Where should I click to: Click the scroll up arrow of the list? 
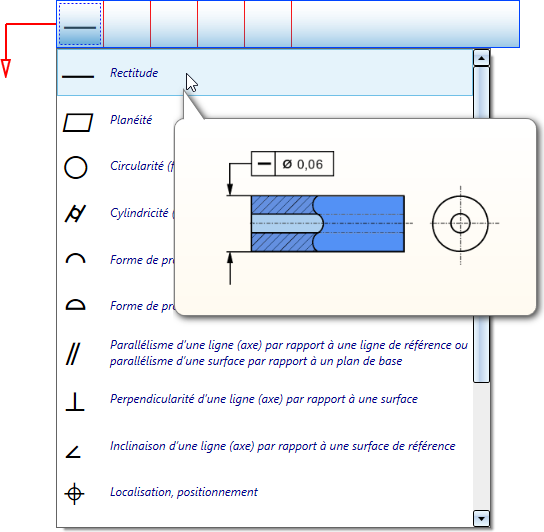(481, 58)
